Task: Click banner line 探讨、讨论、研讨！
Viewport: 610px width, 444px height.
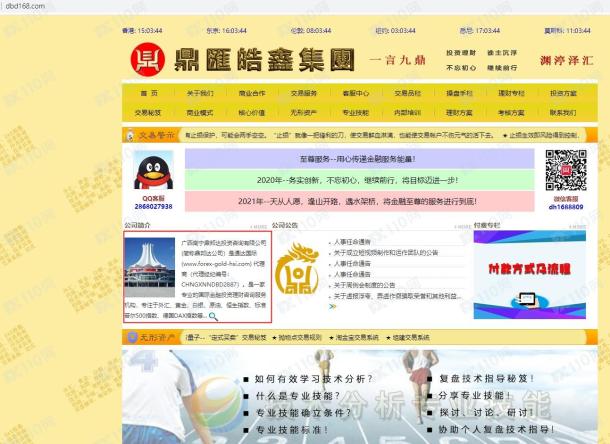Action: (x=486, y=413)
